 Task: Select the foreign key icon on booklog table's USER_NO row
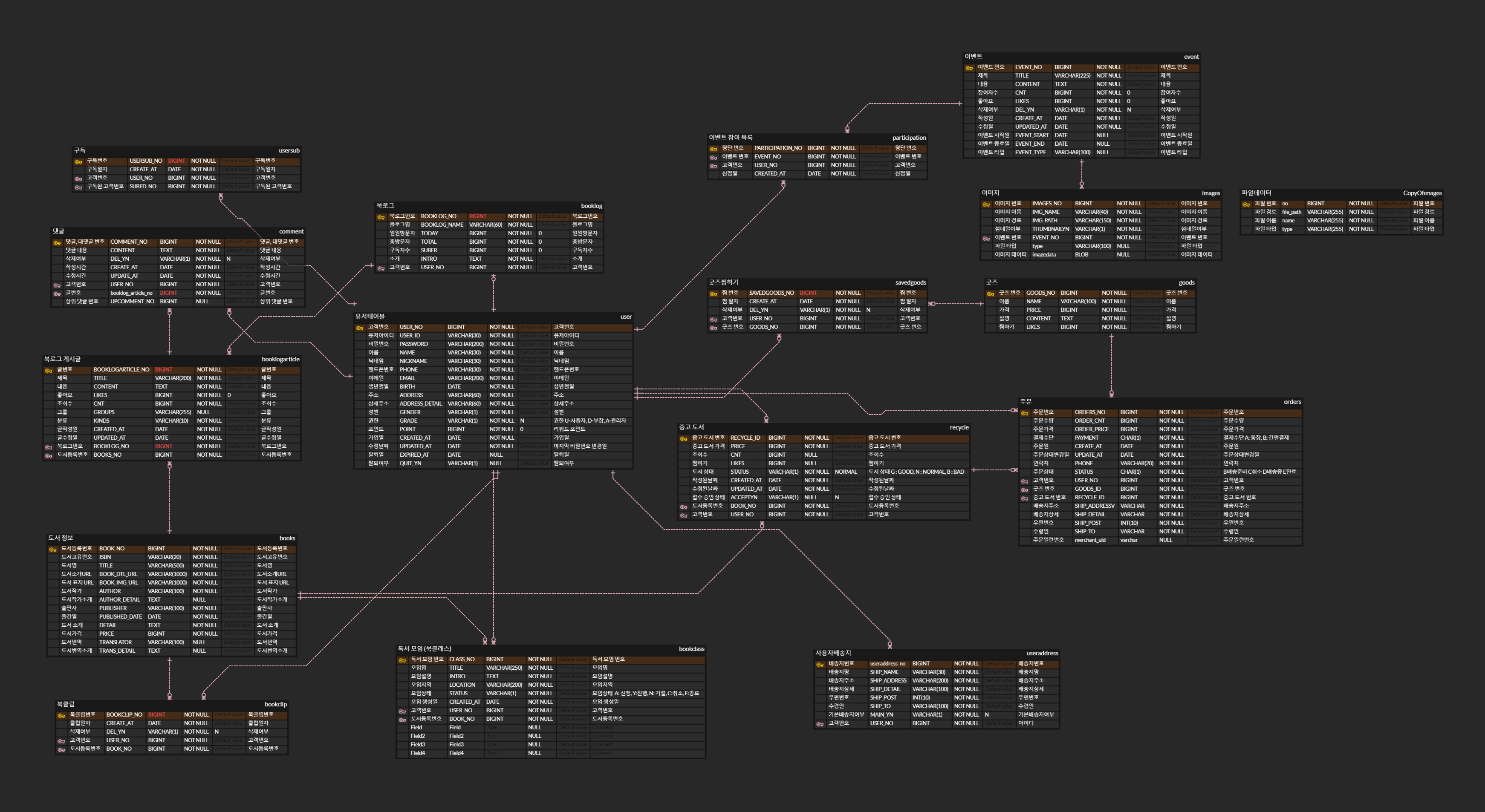tap(381, 268)
